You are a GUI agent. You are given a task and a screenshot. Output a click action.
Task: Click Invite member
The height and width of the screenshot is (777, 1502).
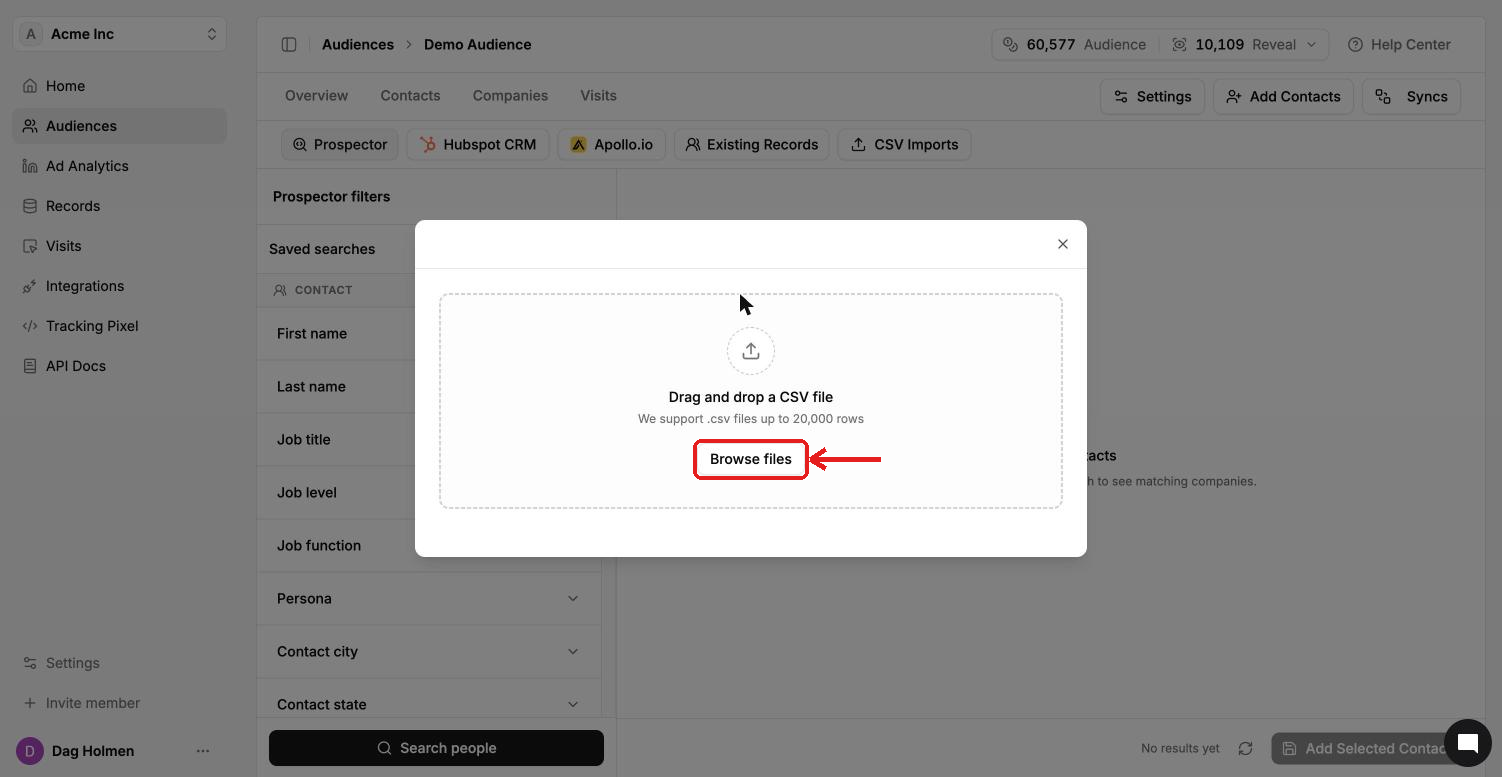[120, 703]
